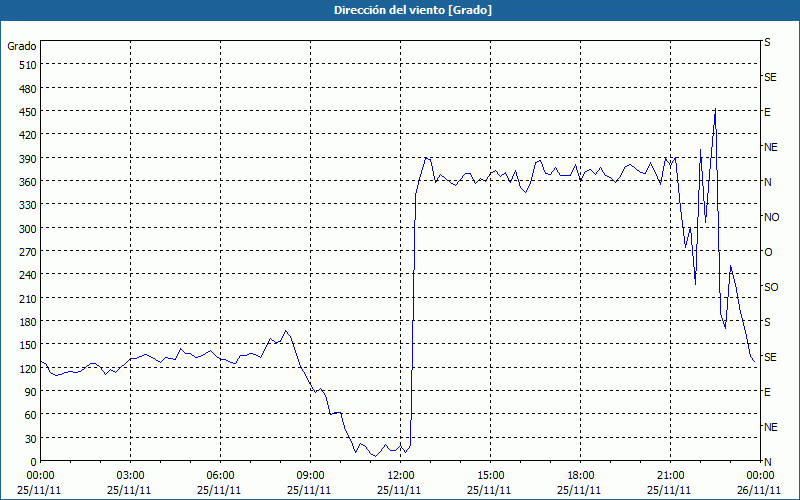This screenshot has width=800, height=500.
Task: Click the 480 value on the left axis
Action: [x=28, y=89]
